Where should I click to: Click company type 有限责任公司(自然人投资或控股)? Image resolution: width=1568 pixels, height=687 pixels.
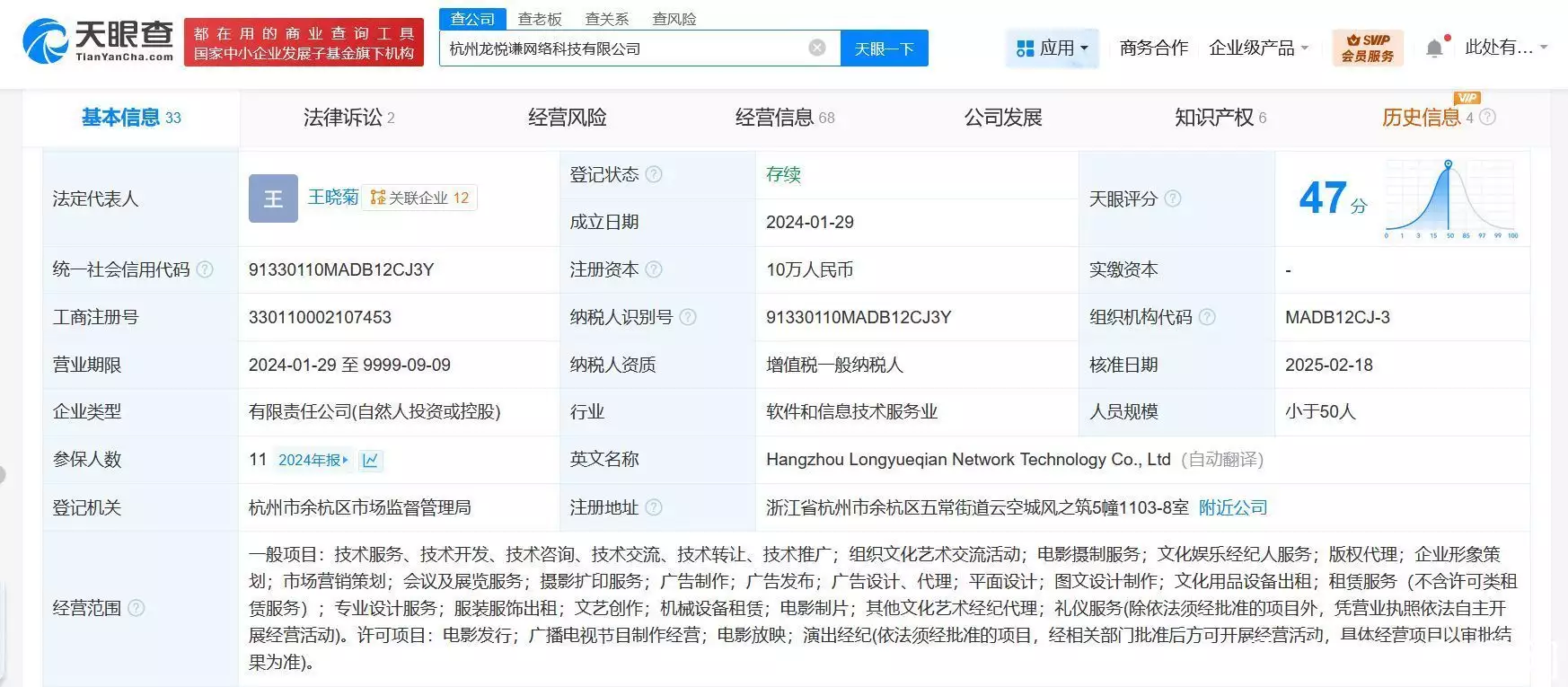point(374,411)
